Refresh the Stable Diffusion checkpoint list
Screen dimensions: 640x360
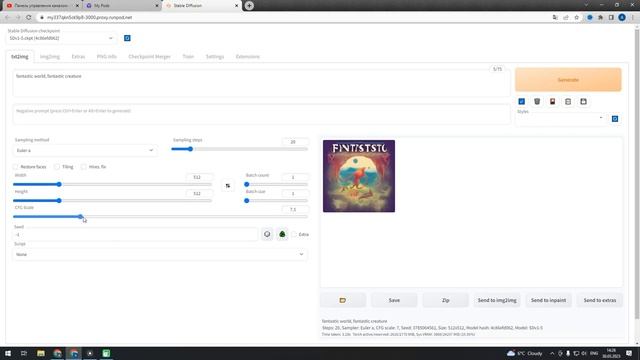tap(127, 38)
